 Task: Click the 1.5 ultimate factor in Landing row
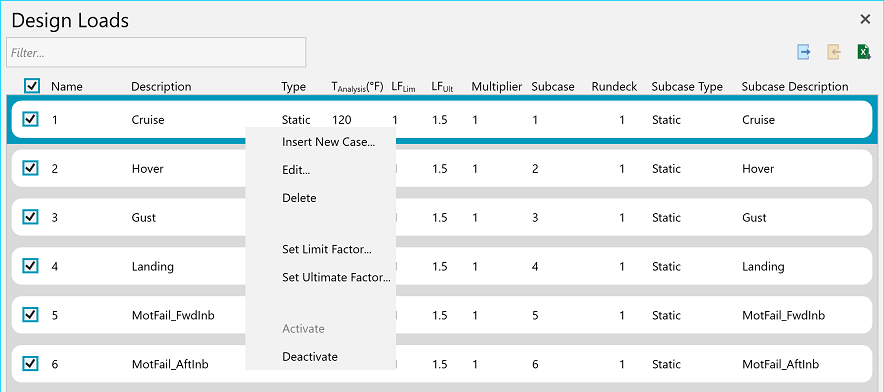point(440,266)
